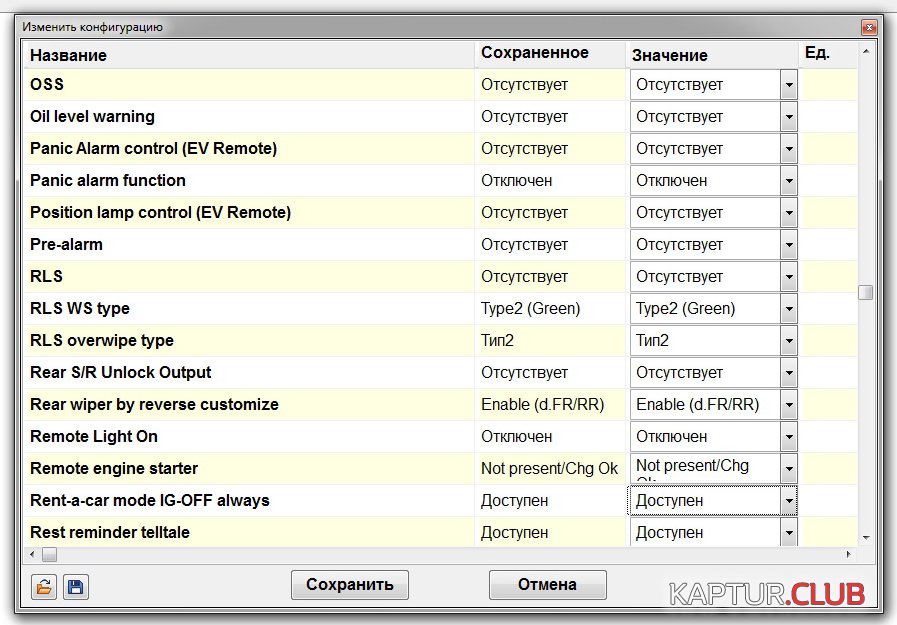The height and width of the screenshot is (625, 897).
Task: Click the Сохраненное column header
Action: (534, 53)
